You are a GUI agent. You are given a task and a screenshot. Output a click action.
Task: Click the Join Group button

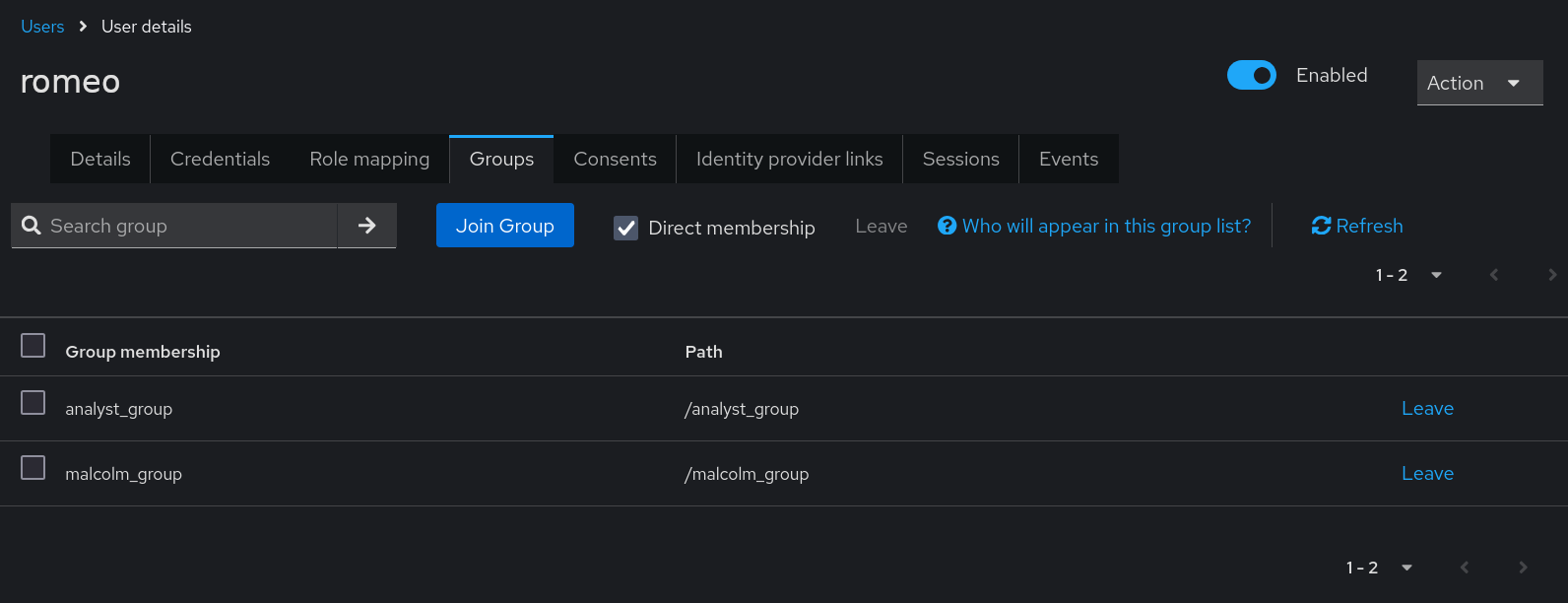[x=505, y=226]
